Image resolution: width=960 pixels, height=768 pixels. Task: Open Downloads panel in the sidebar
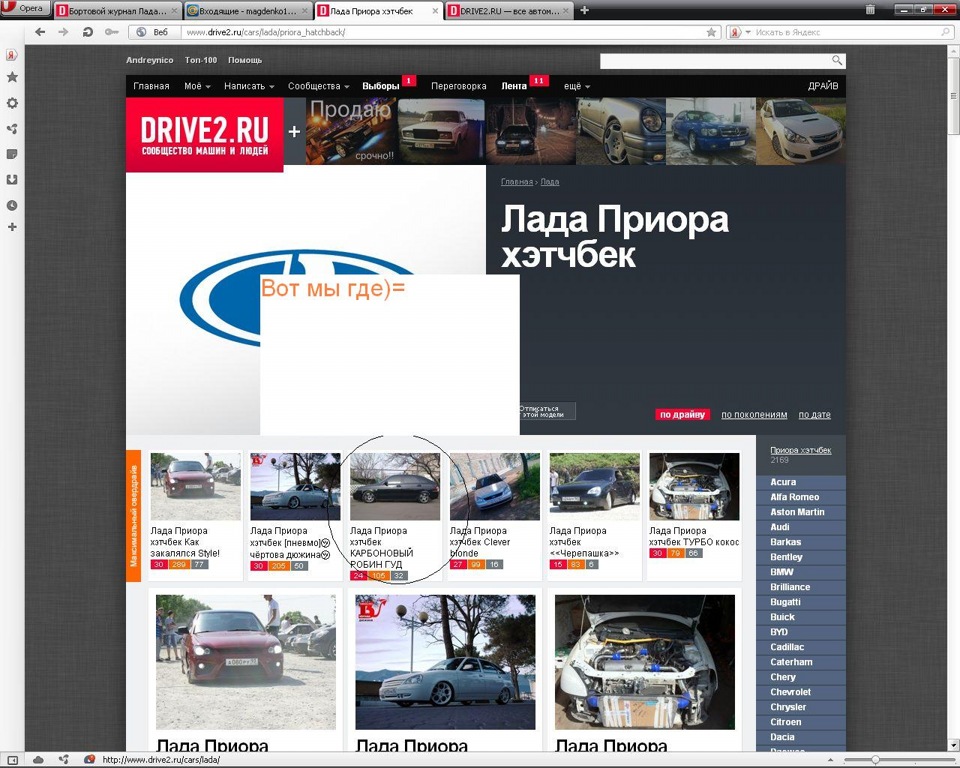point(12,179)
